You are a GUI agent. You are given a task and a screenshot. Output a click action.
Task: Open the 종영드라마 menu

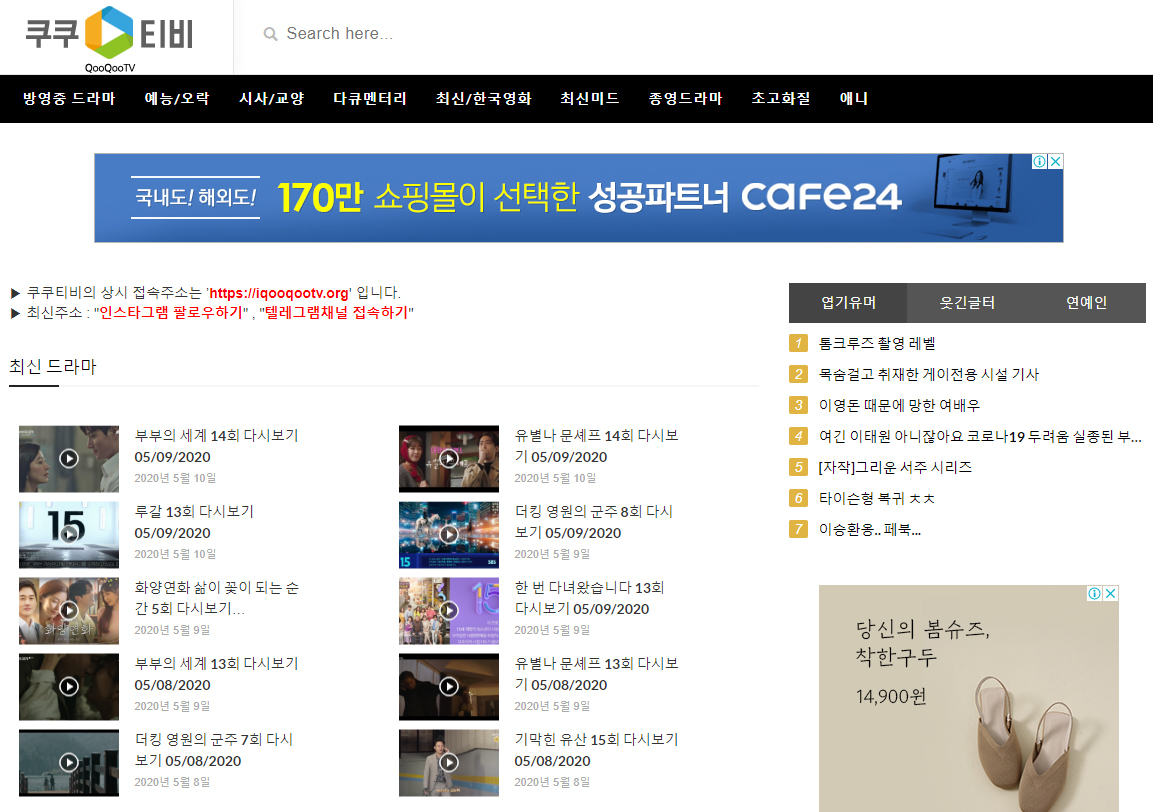pyautogui.click(x=685, y=99)
